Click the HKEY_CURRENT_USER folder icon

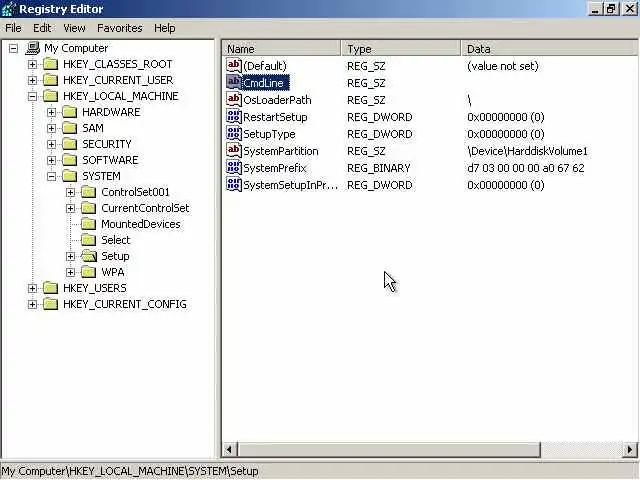(51, 80)
